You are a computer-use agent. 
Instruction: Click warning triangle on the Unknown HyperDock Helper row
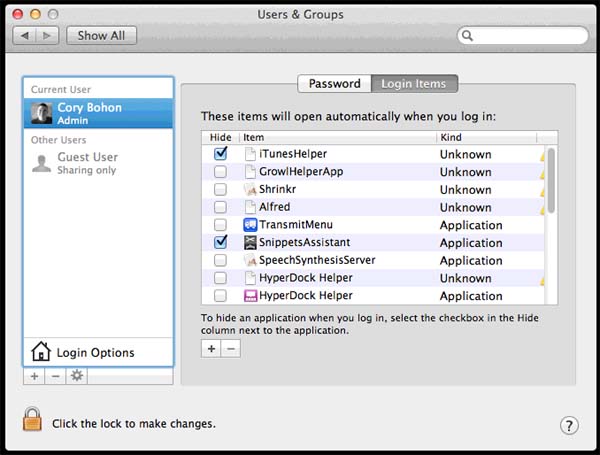click(x=542, y=281)
